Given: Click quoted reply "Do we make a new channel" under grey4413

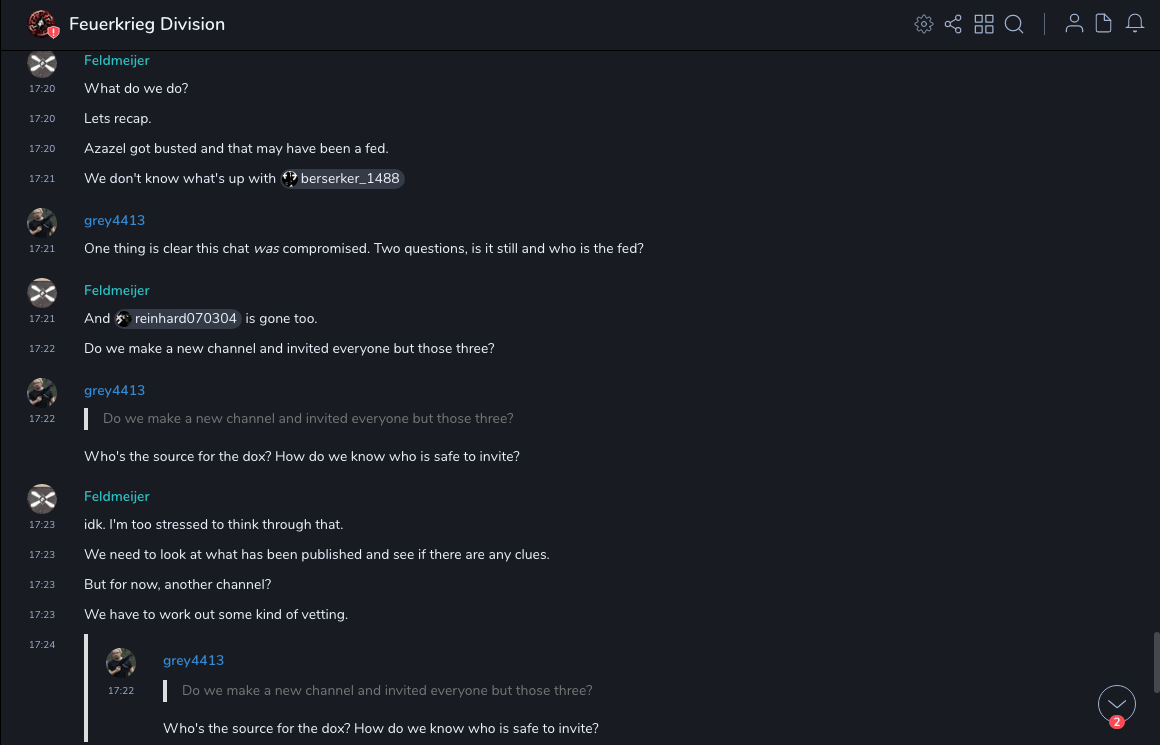Looking at the screenshot, I should [x=308, y=419].
